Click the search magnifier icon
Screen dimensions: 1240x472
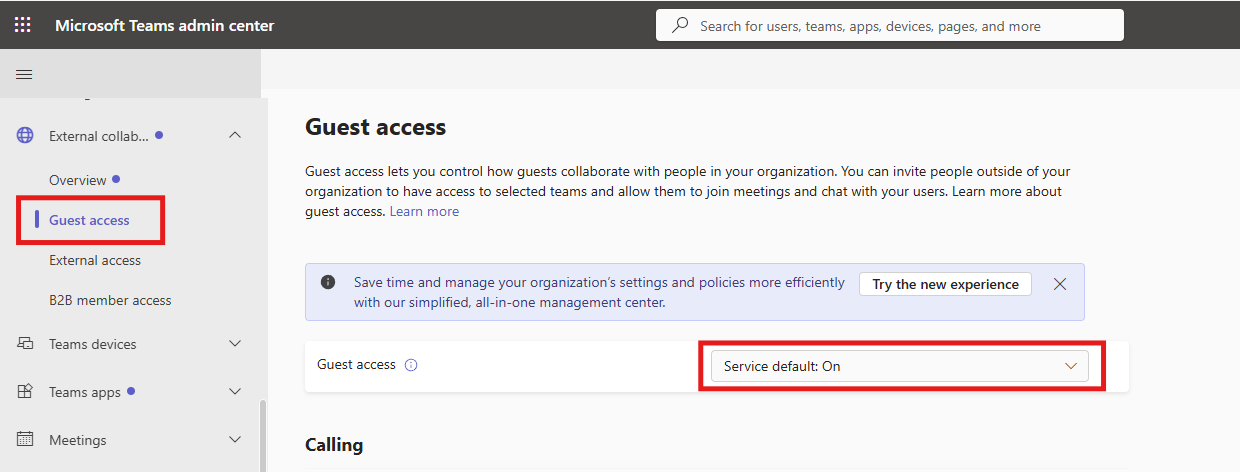coord(680,25)
